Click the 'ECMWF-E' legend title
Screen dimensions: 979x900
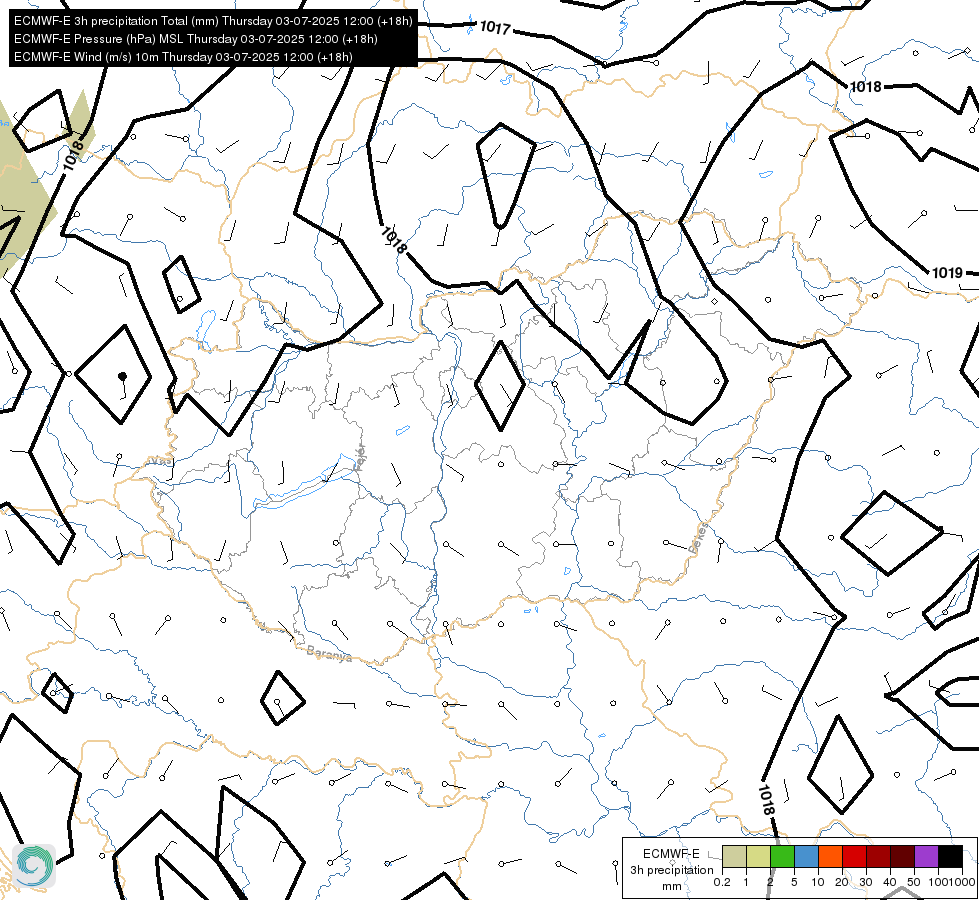(x=671, y=854)
